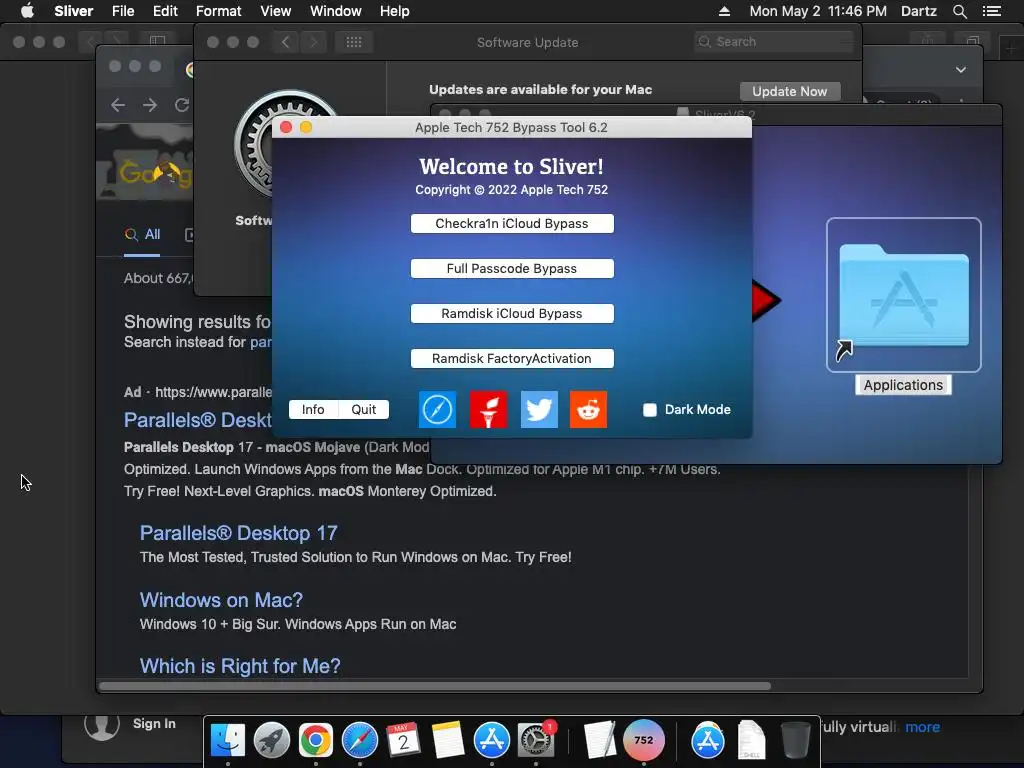Viewport: 1024px width, 768px height.
Task: Click Checkra1n iCloud Bypass button
Action: (x=512, y=223)
